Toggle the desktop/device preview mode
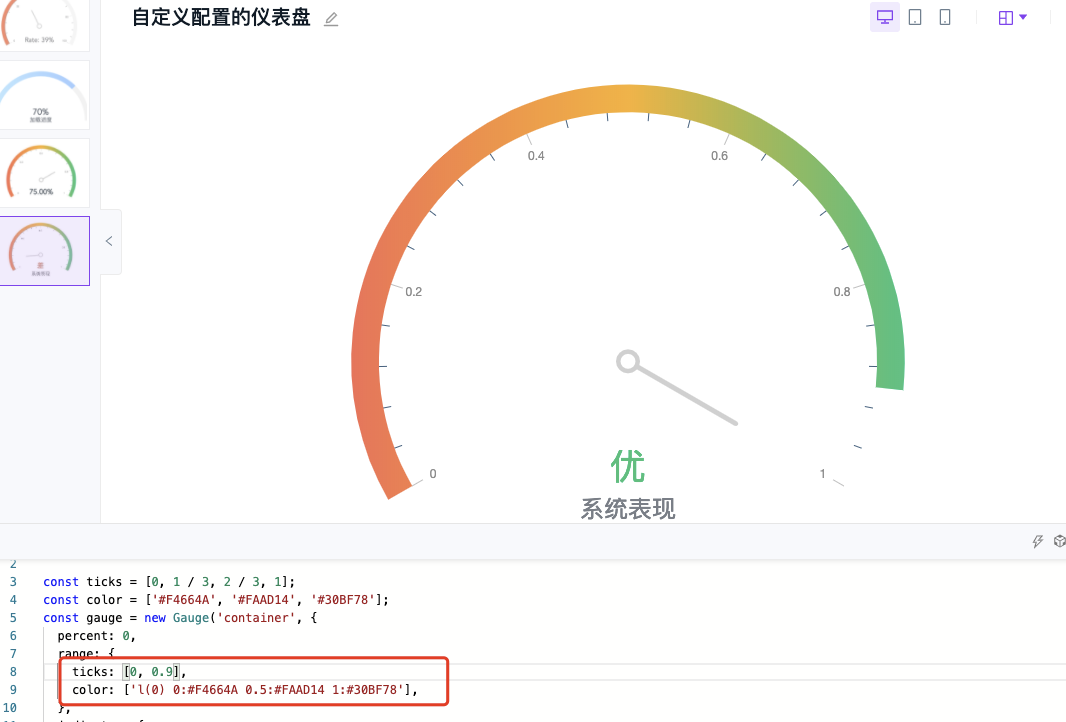This screenshot has height=722, width=1066. coord(884,17)
